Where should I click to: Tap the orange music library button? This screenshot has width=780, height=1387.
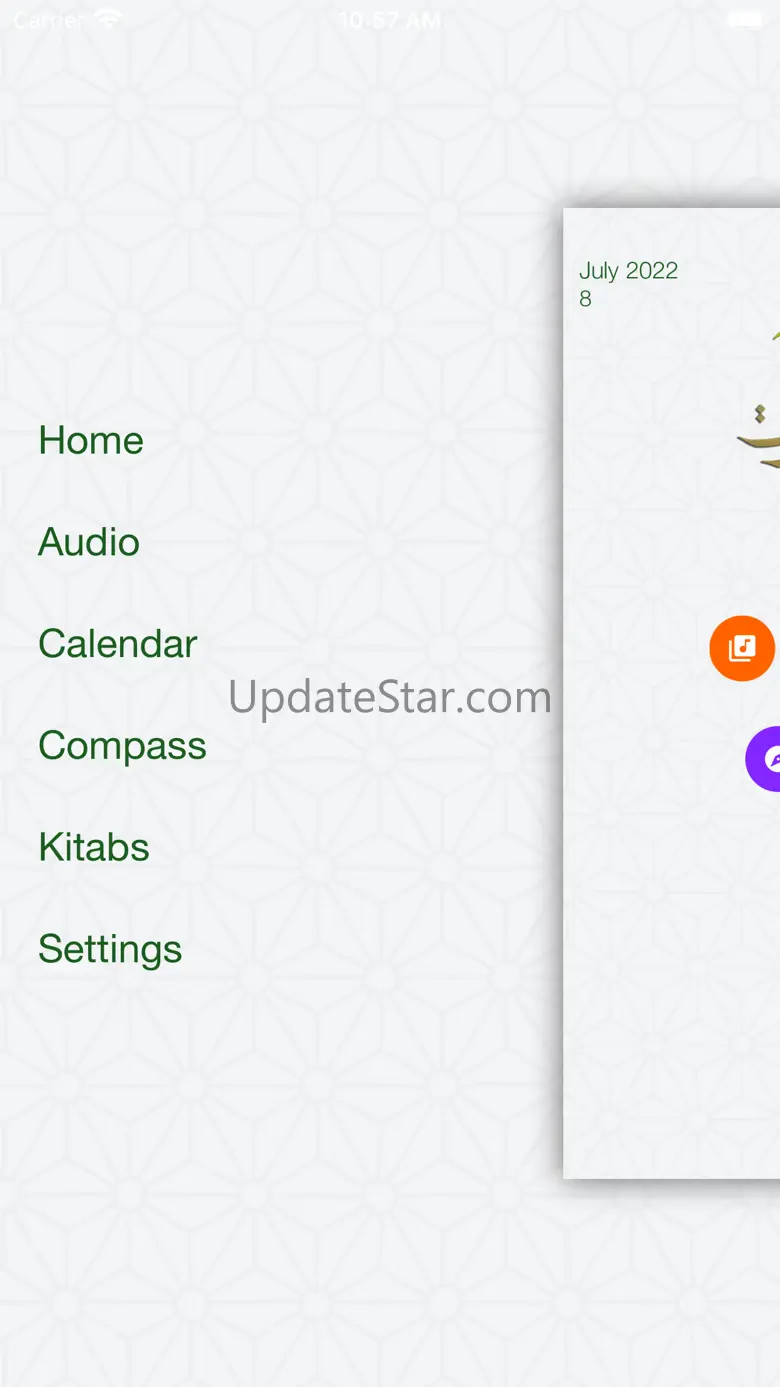[742, 648]
